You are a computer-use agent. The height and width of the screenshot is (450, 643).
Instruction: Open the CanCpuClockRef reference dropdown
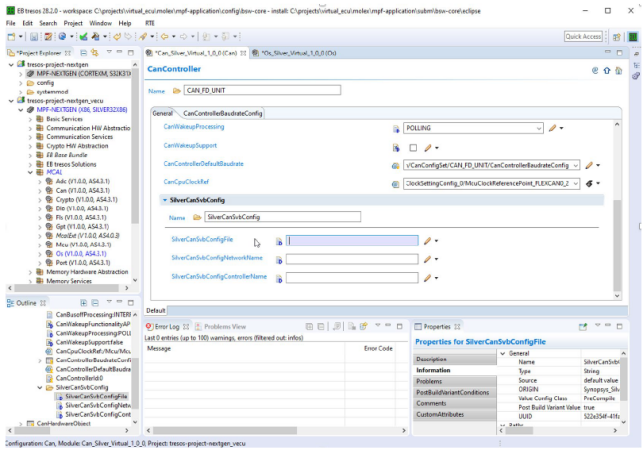575,183
